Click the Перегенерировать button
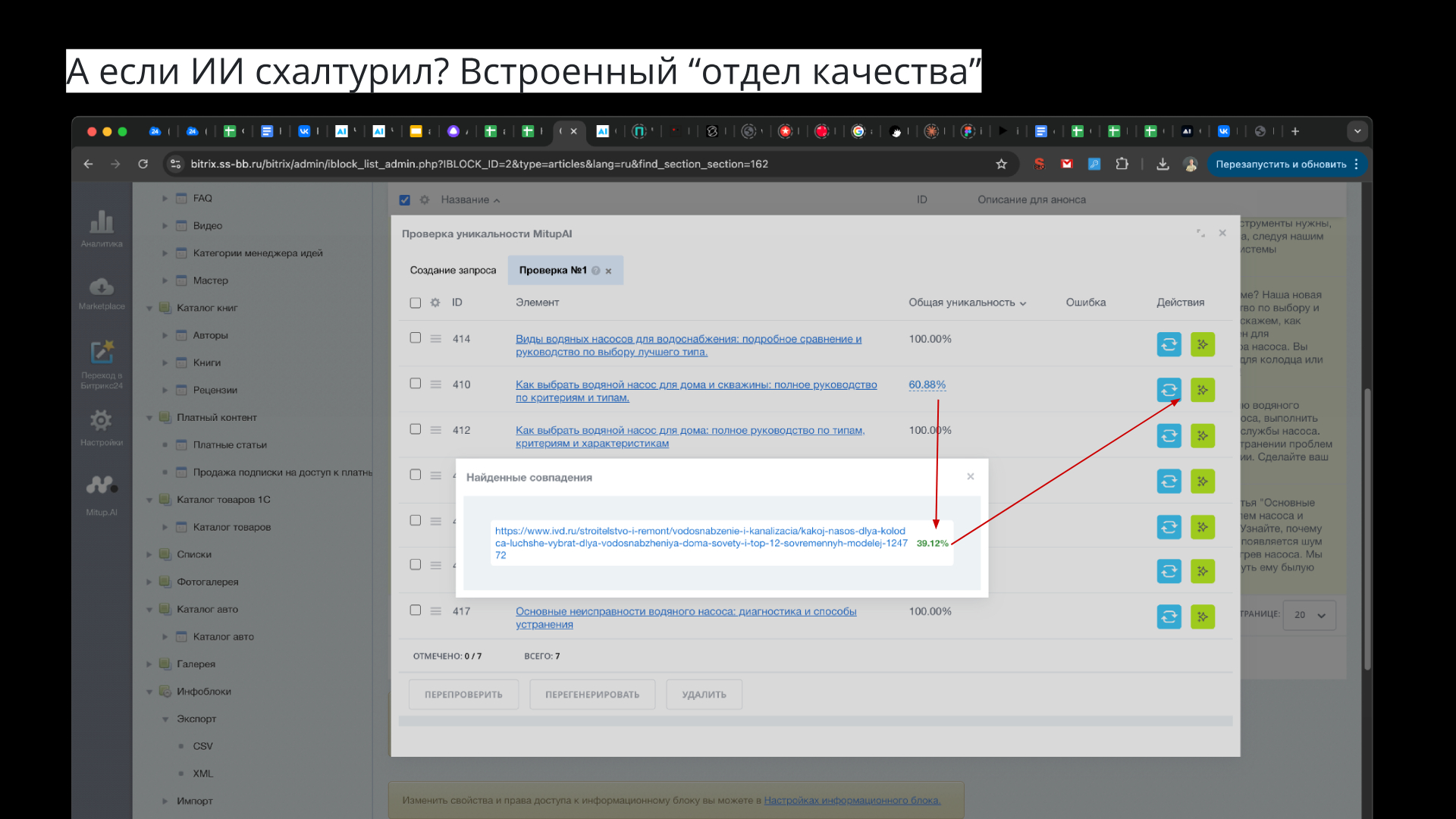The image size is (1456, 819). coord(591,694)
